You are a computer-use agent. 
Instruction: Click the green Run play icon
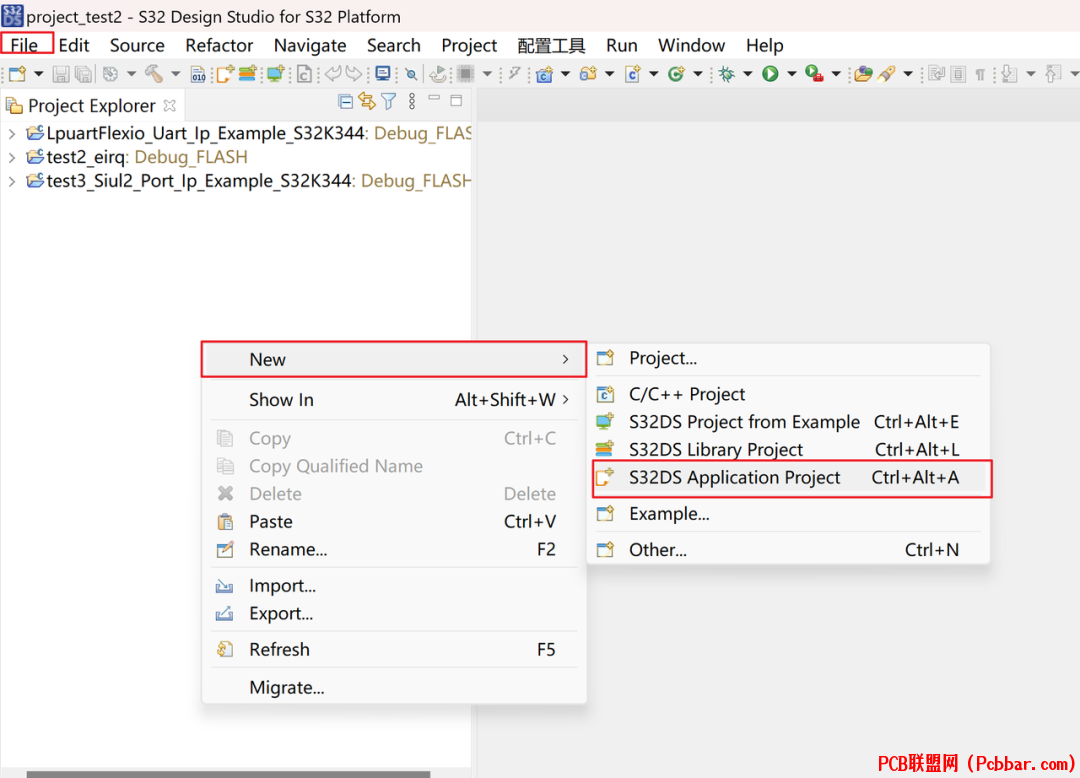770,74
